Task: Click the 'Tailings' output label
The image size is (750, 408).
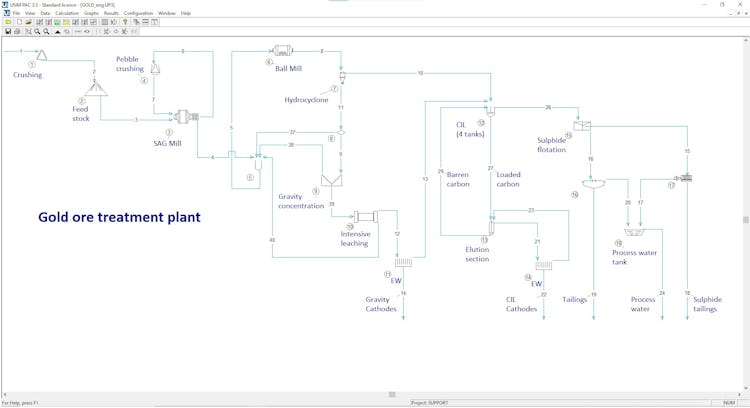Action: 574,299
